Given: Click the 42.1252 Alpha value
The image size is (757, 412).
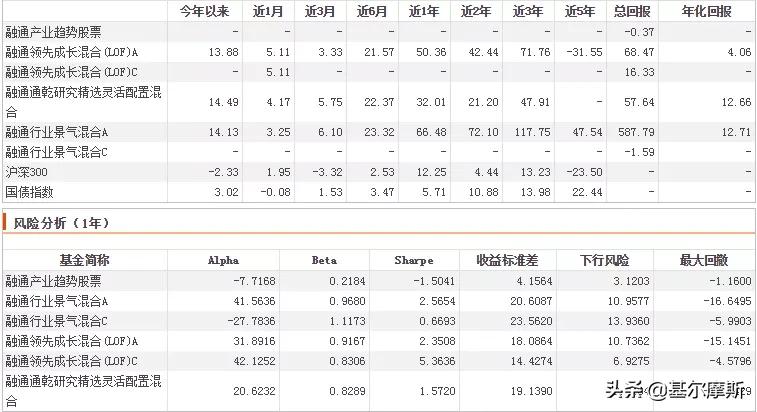Looking at the screenshot, I should tap(254, 361).
